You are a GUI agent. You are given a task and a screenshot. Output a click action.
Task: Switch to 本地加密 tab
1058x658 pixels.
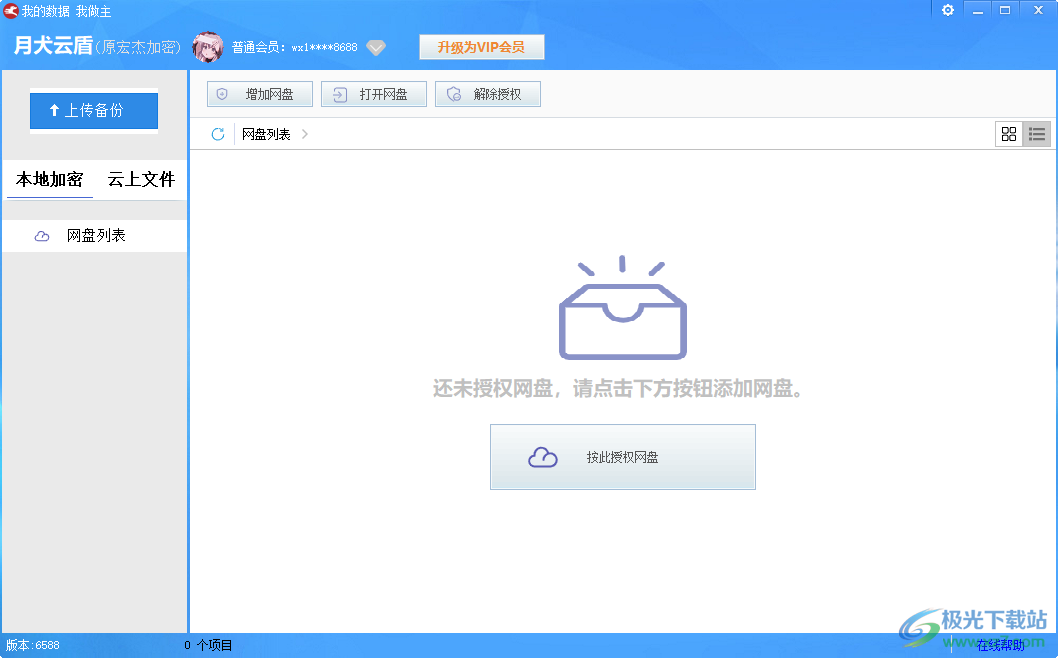[49, 180]
